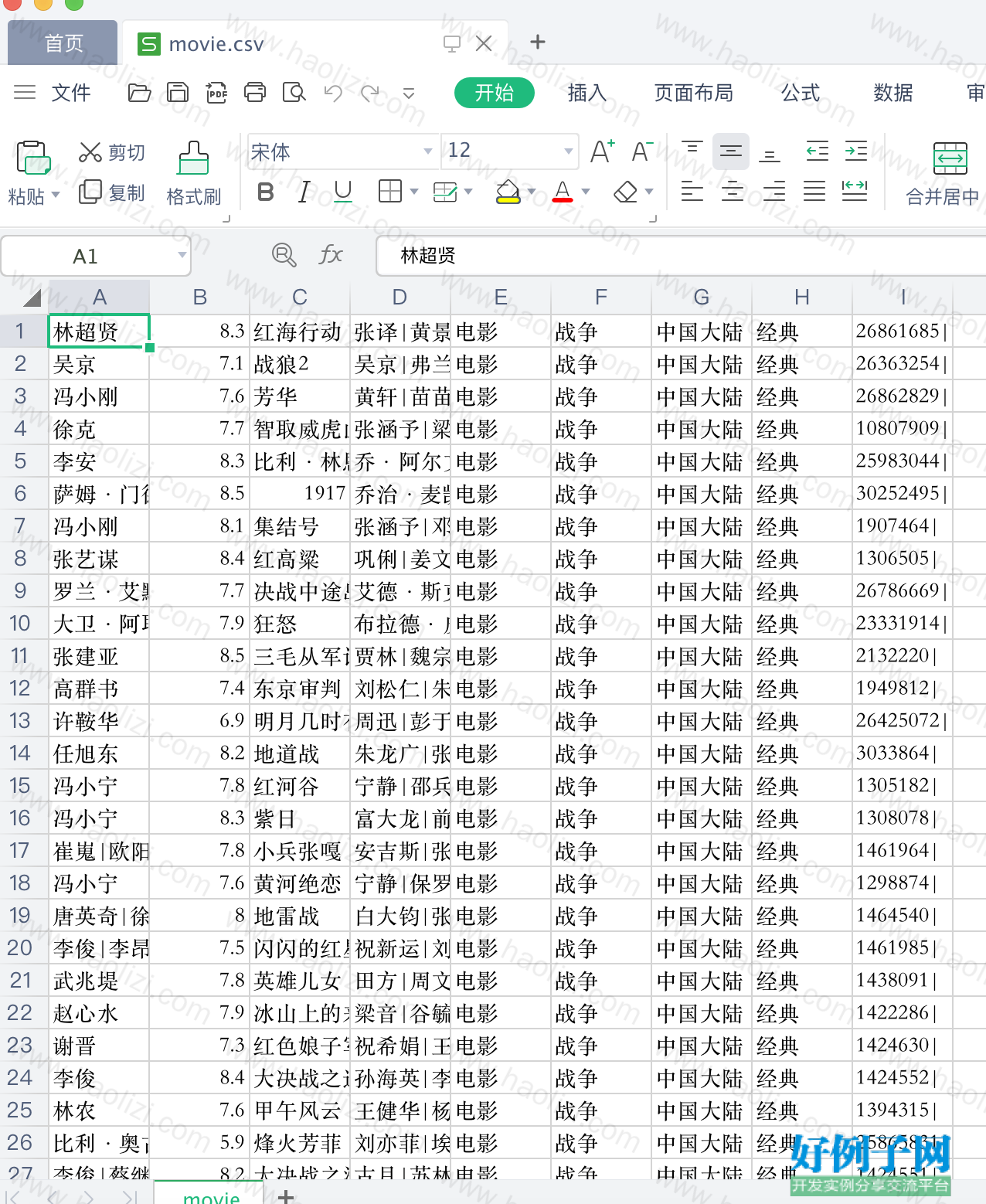The width and height of the screenshot is (986, 1204).
Task: Add a new sheet with plus button
Action: click(x=285, y=1196)
